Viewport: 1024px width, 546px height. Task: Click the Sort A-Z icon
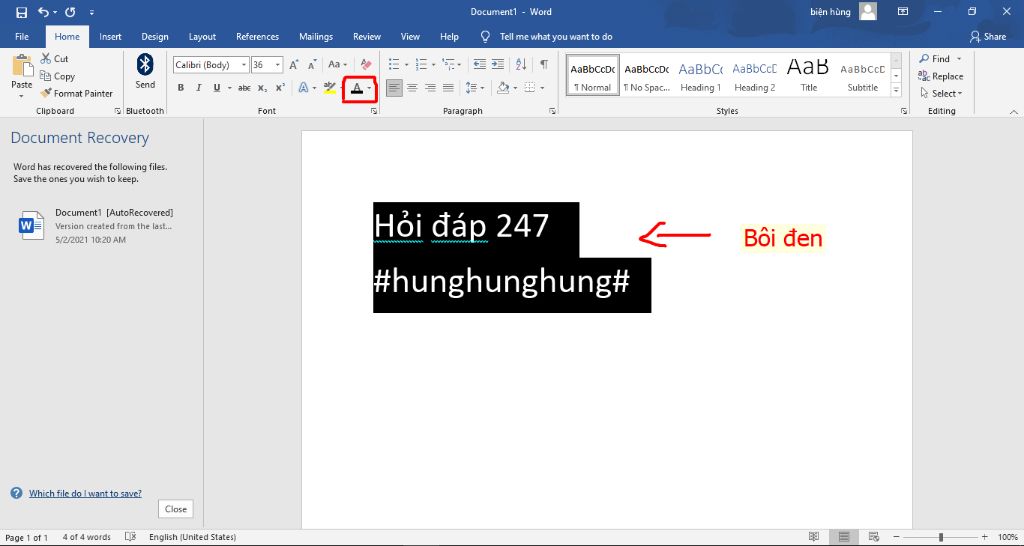(521, 65)
